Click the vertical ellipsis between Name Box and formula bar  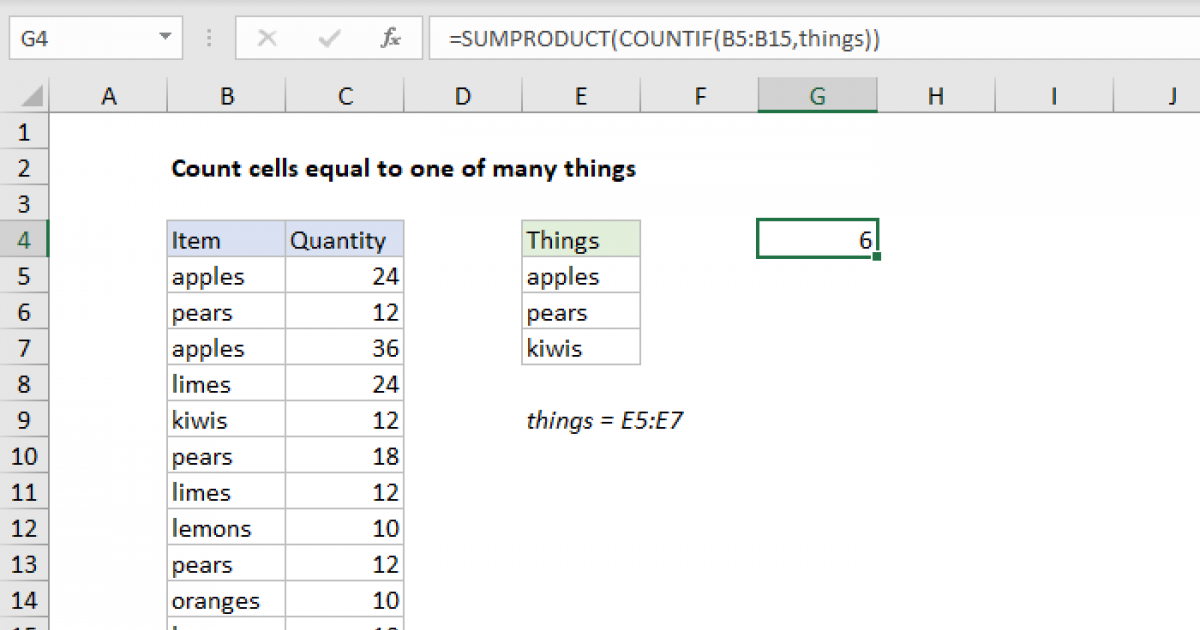click(208, 38)
